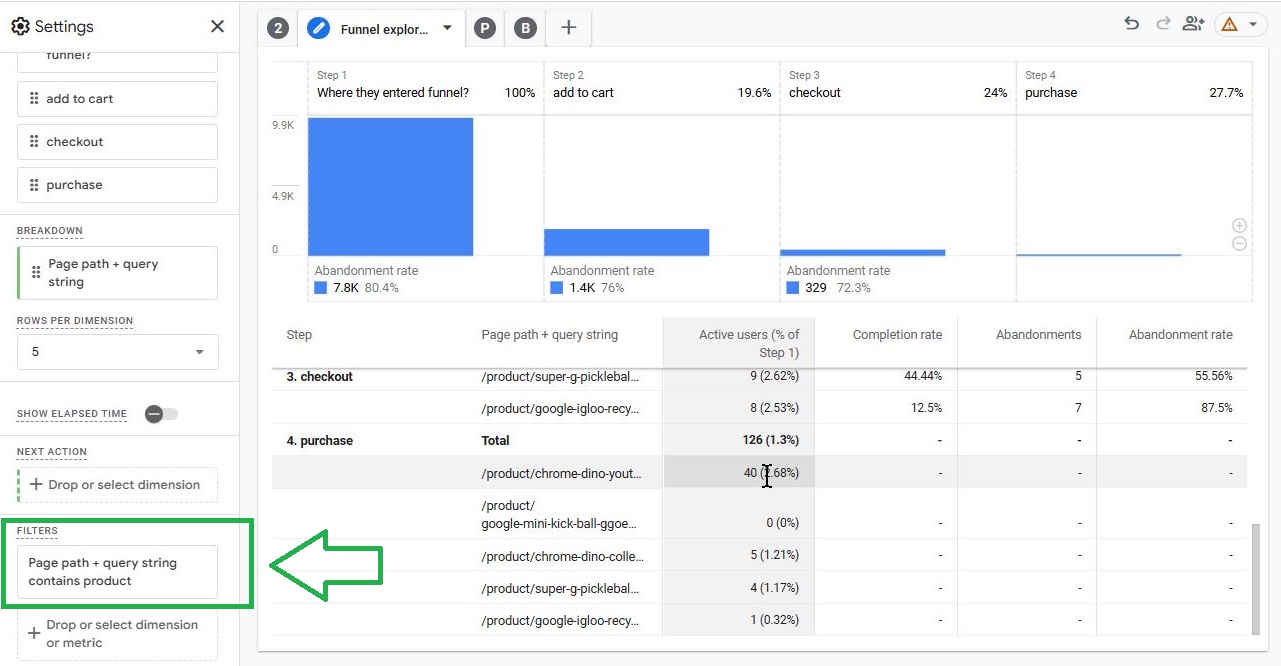Click the checkout step in Settings

click(117, 142)
